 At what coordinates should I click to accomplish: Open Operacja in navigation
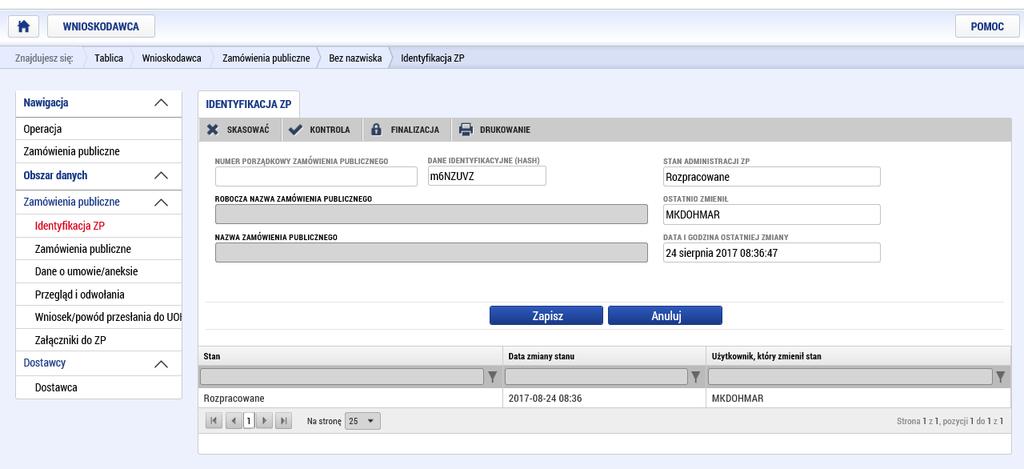99,129
